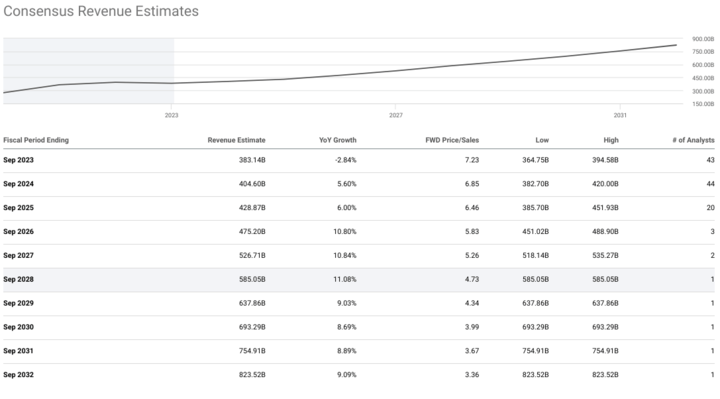Click the 8.69% YoY growth value
Screen dimensions: 720x399
[x=347, y=327]
